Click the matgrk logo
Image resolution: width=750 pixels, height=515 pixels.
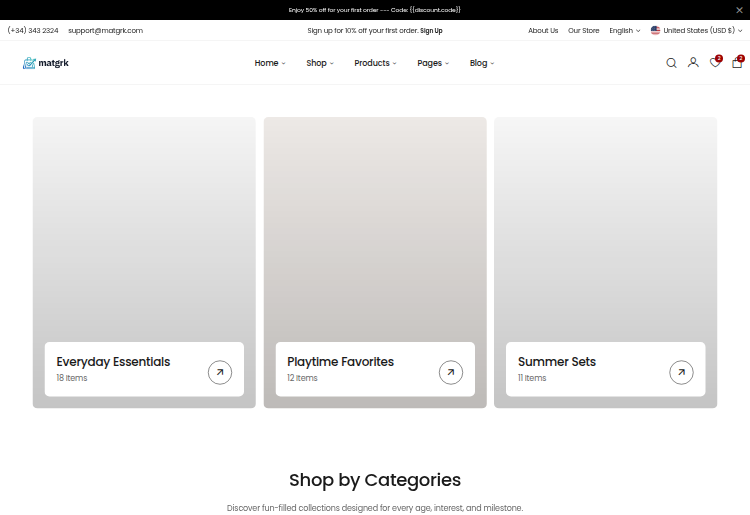45,63
